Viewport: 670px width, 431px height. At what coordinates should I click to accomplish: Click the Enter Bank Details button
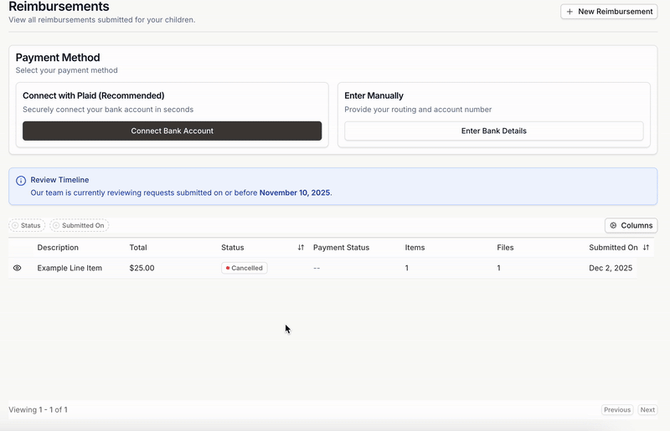(x=493, y=131)
